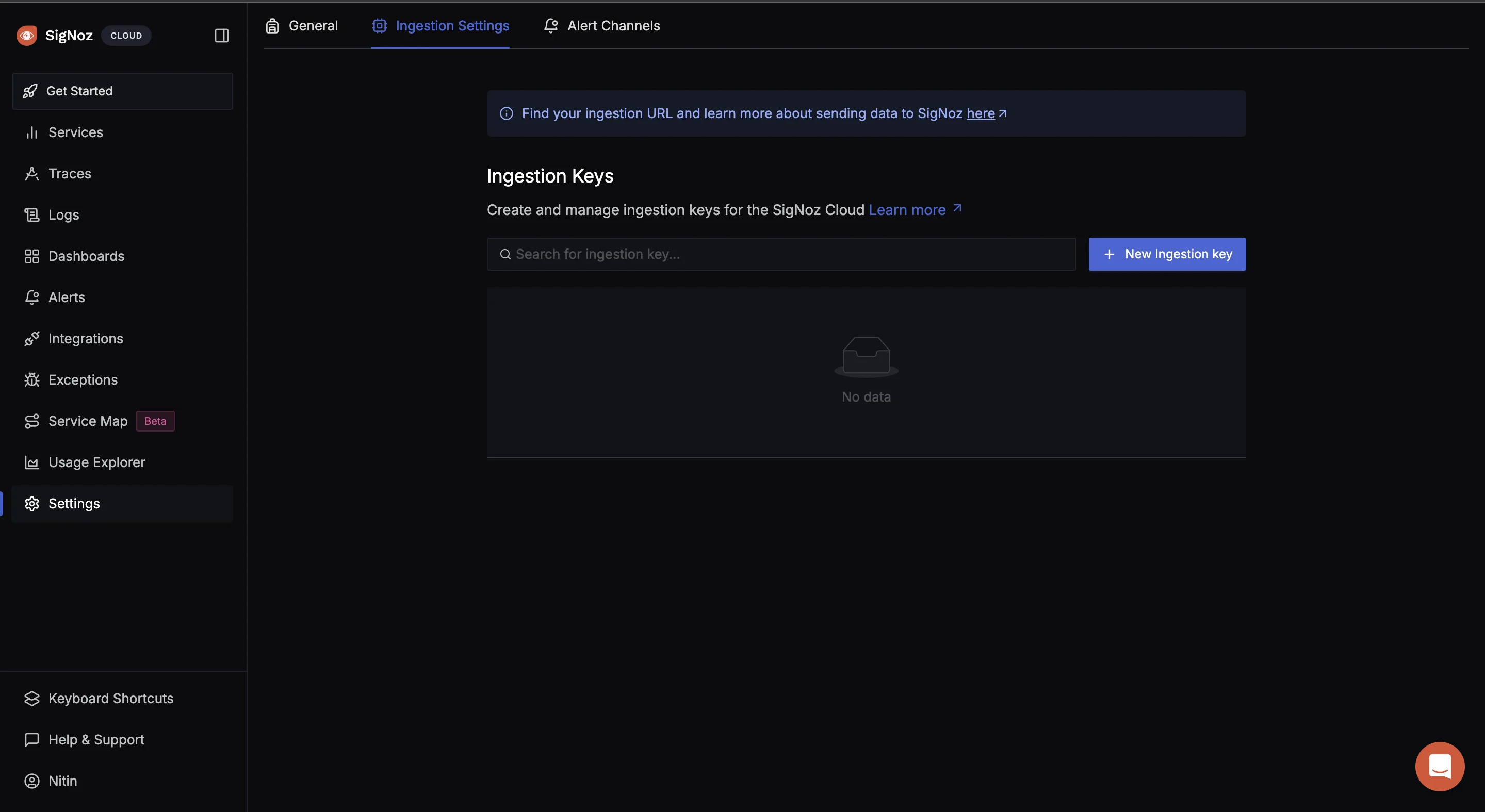The width and height of the screenshot is (1485, 812).
Task: Click the Settings gear icon
Action: point(31,504)
